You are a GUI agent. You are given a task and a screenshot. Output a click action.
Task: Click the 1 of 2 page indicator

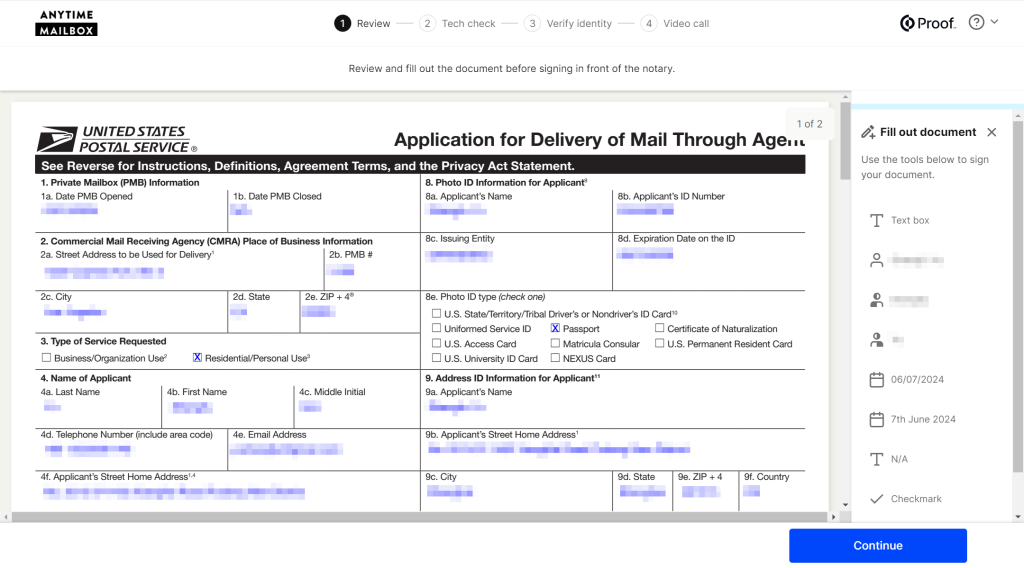click(809, 124)
